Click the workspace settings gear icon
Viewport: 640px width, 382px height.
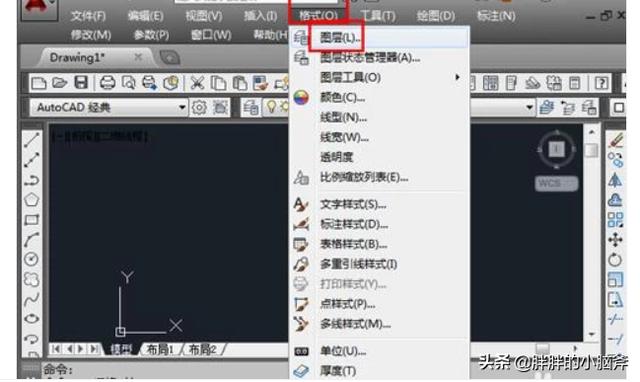click(199, 108)
